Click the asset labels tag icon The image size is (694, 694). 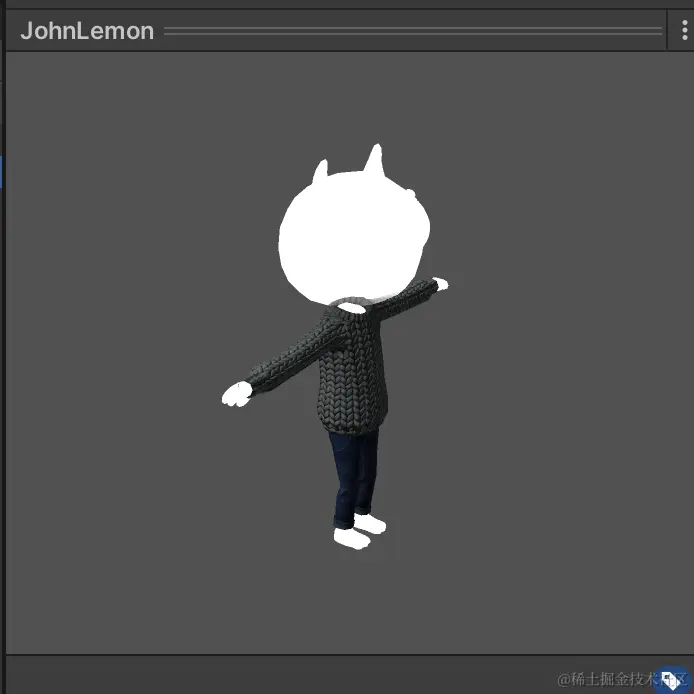pos(671,679)
